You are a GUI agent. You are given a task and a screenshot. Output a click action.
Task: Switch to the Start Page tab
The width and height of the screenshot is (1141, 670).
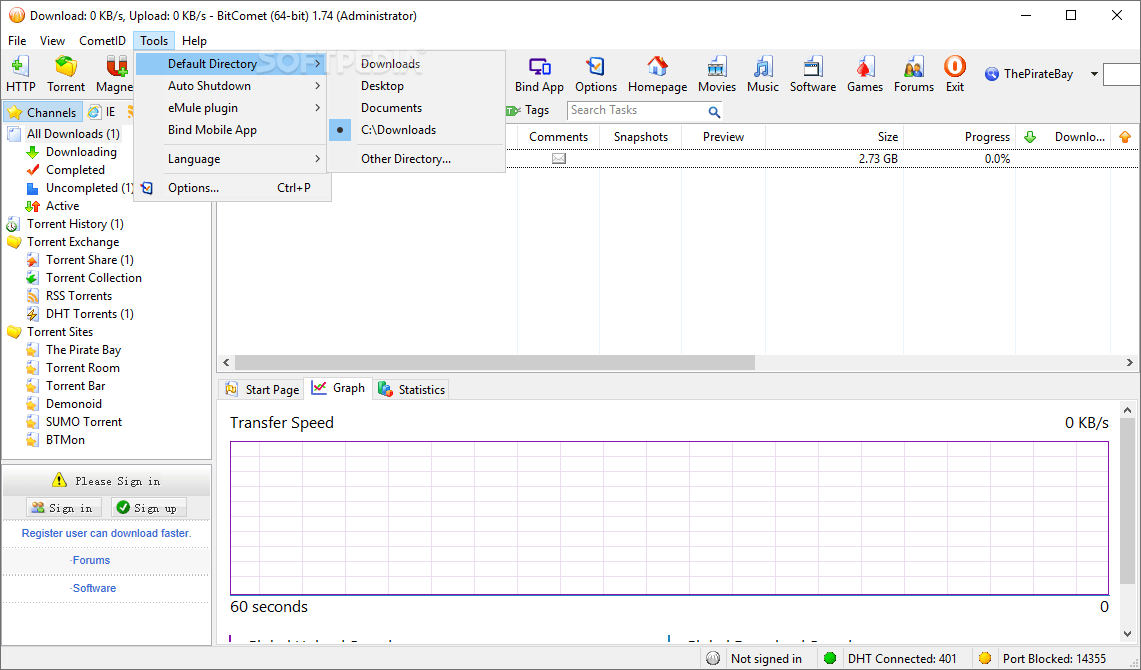[x=262, y=389]
